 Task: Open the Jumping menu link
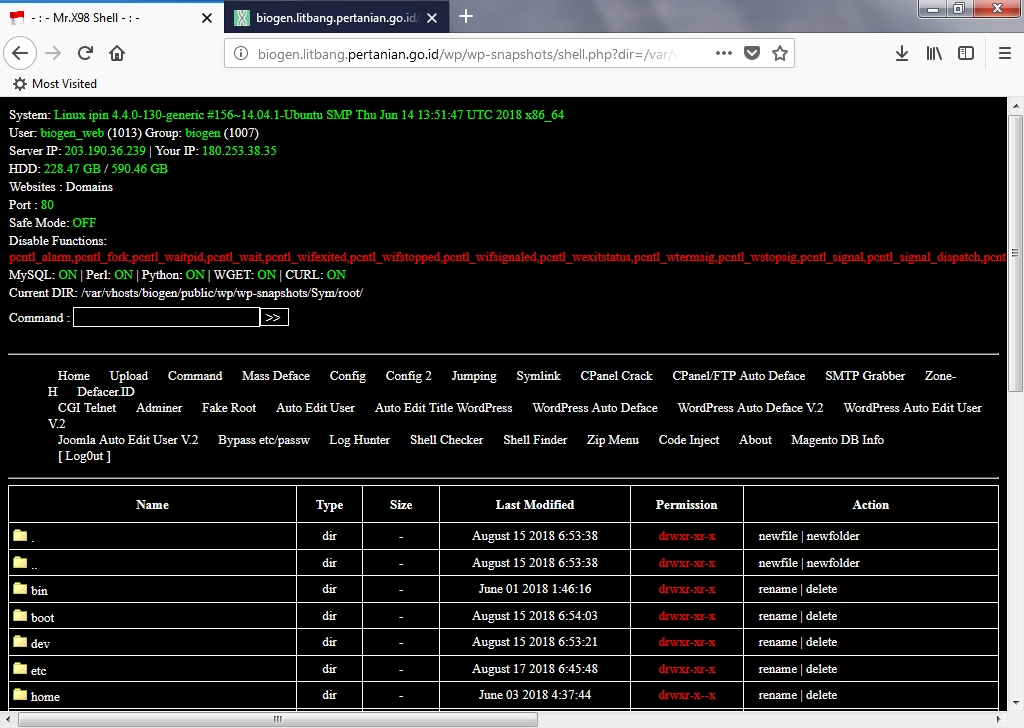[x=473, y=375]
